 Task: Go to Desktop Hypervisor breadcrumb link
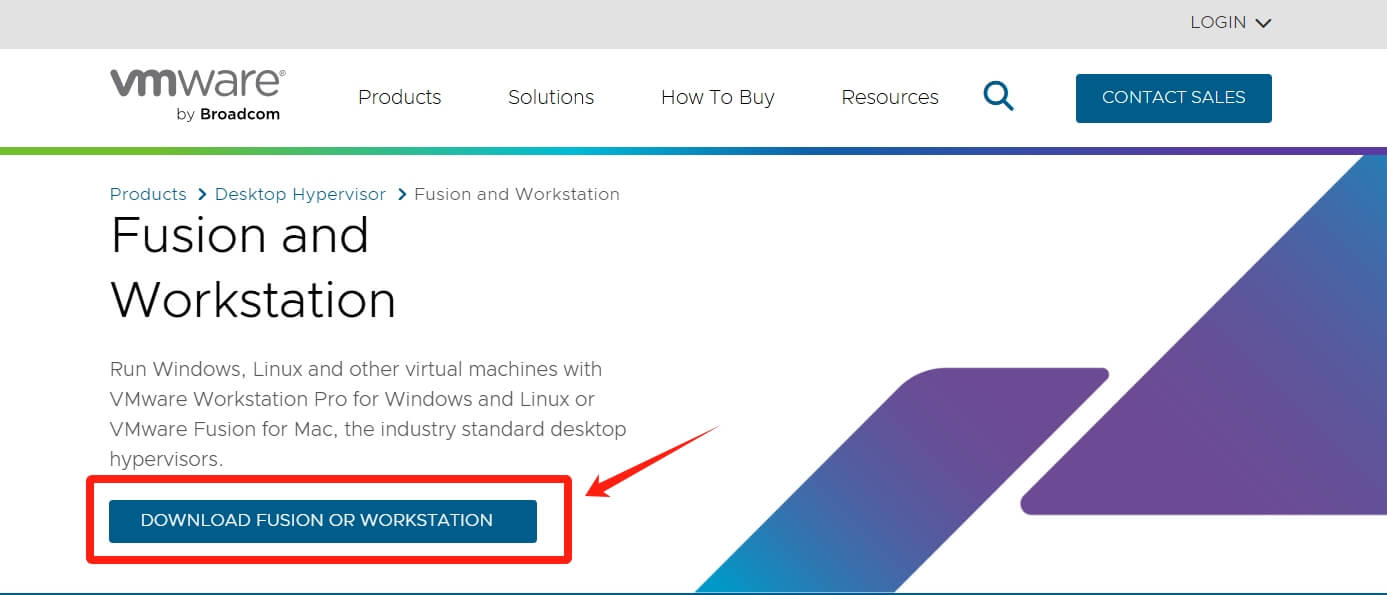tap(300, 194)
